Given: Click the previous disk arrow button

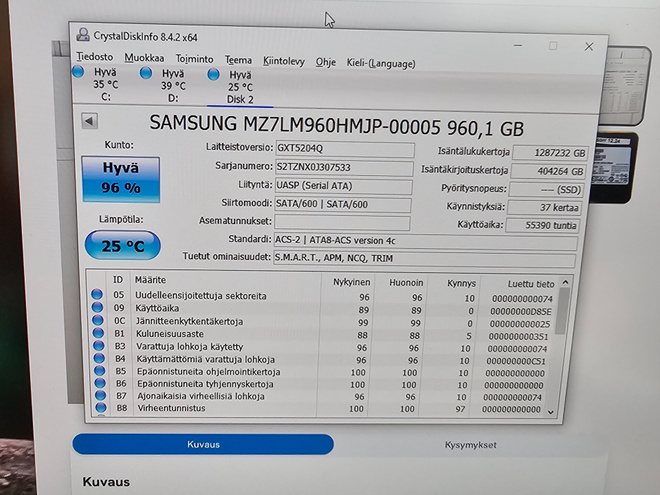Looking at the screenshot, I should click(89, 121).
